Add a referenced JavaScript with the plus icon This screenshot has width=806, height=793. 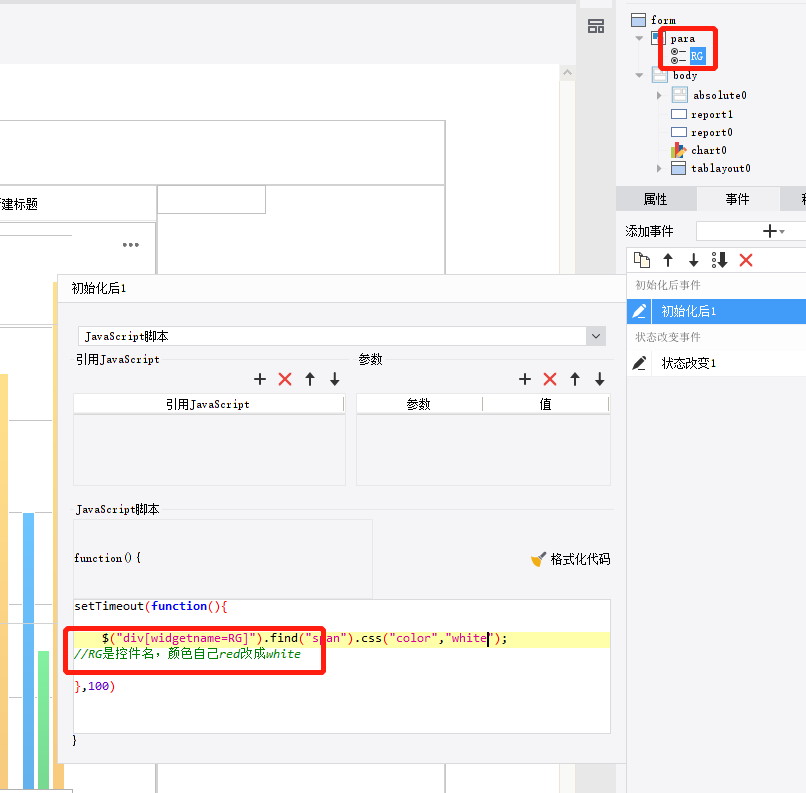[x=260, y=379]
